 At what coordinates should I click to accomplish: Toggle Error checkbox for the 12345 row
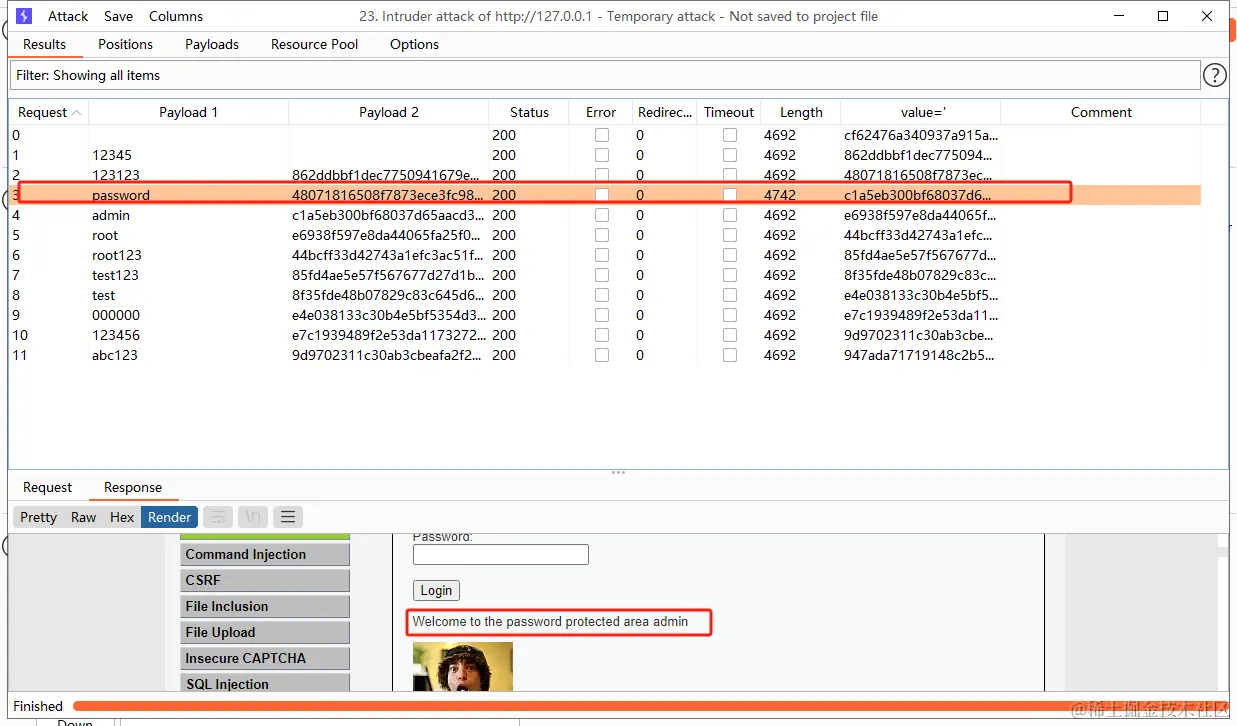tap(602, 155)
